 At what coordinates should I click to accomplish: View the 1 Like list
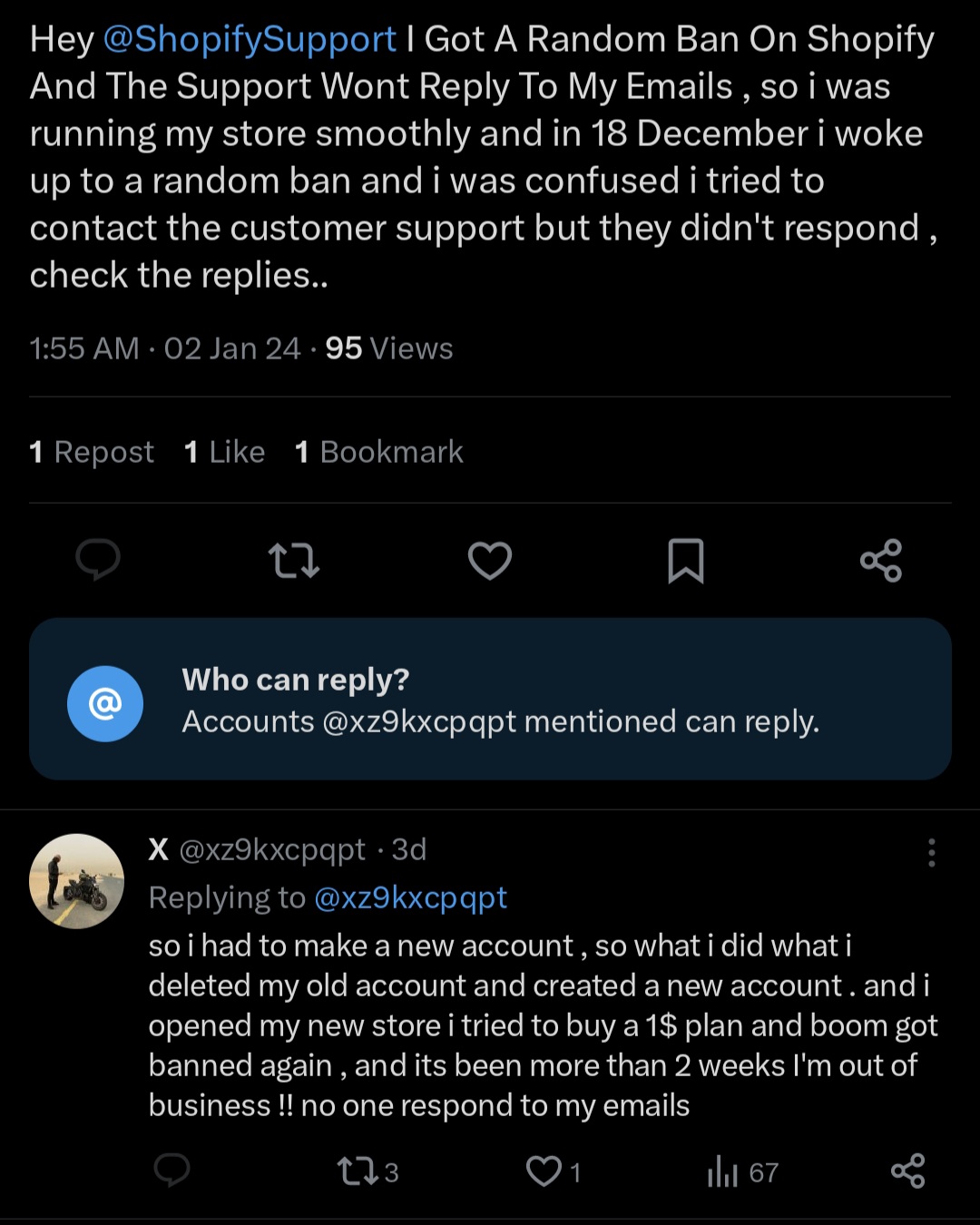pyautogui.click(x=224, y=452)
